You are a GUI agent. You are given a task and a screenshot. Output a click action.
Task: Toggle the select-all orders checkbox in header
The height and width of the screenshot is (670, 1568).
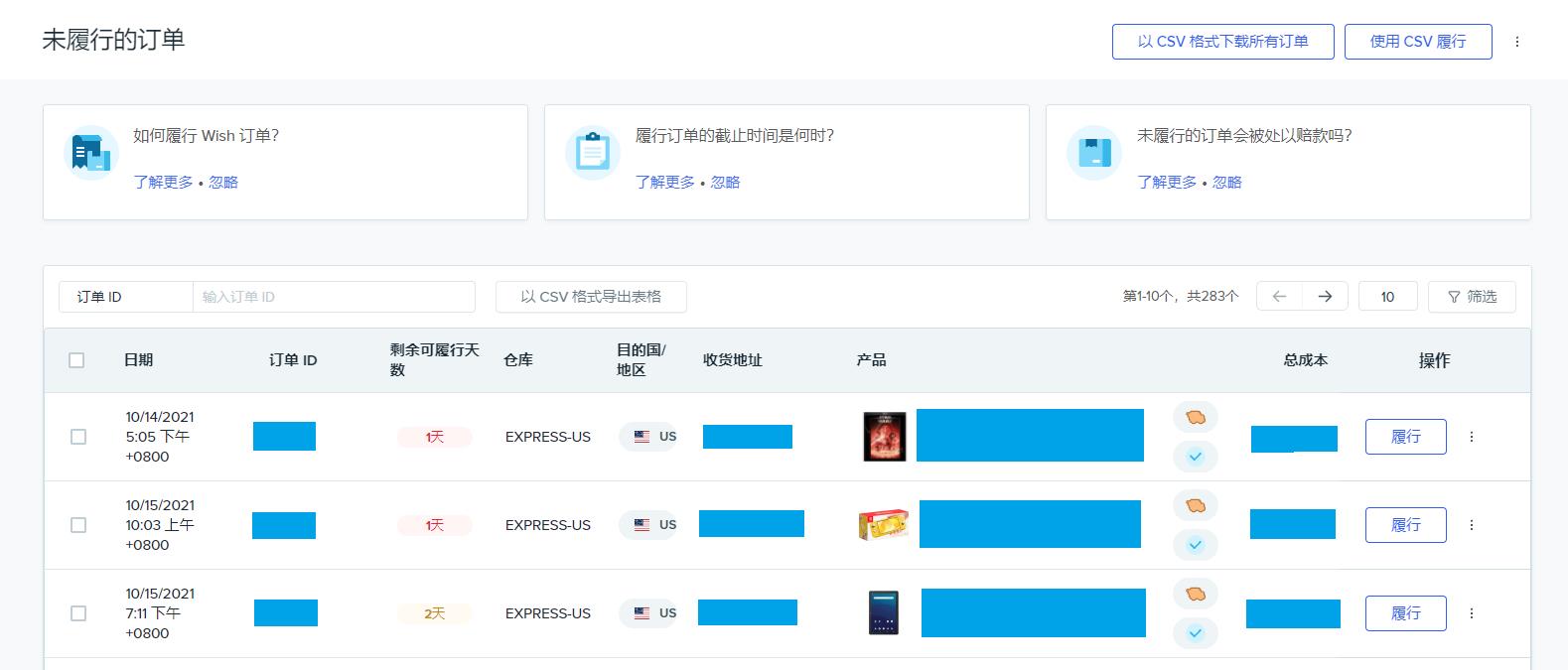click(76, 360)
